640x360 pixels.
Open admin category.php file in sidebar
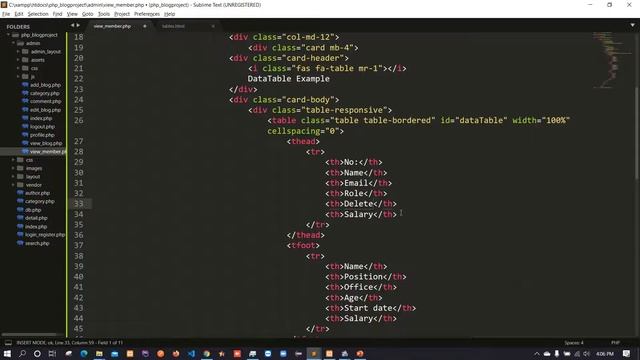tap(44, 93)
